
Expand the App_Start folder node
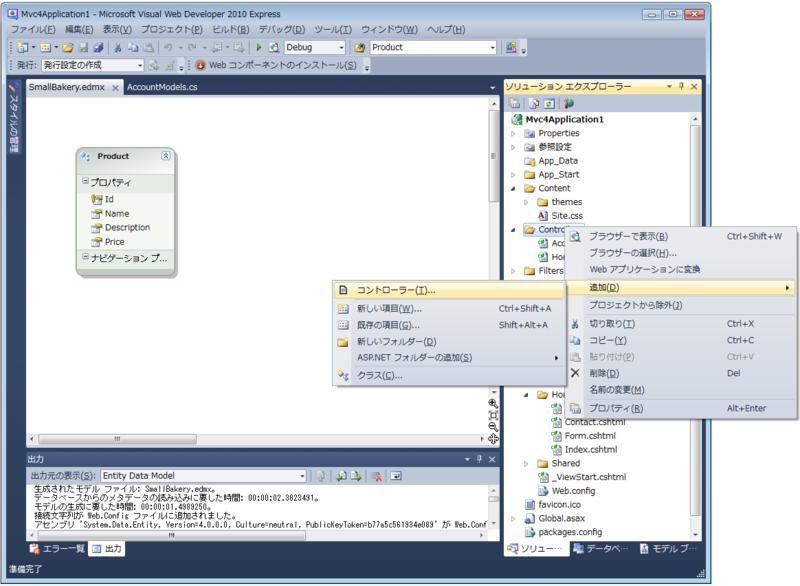[513, 175]
